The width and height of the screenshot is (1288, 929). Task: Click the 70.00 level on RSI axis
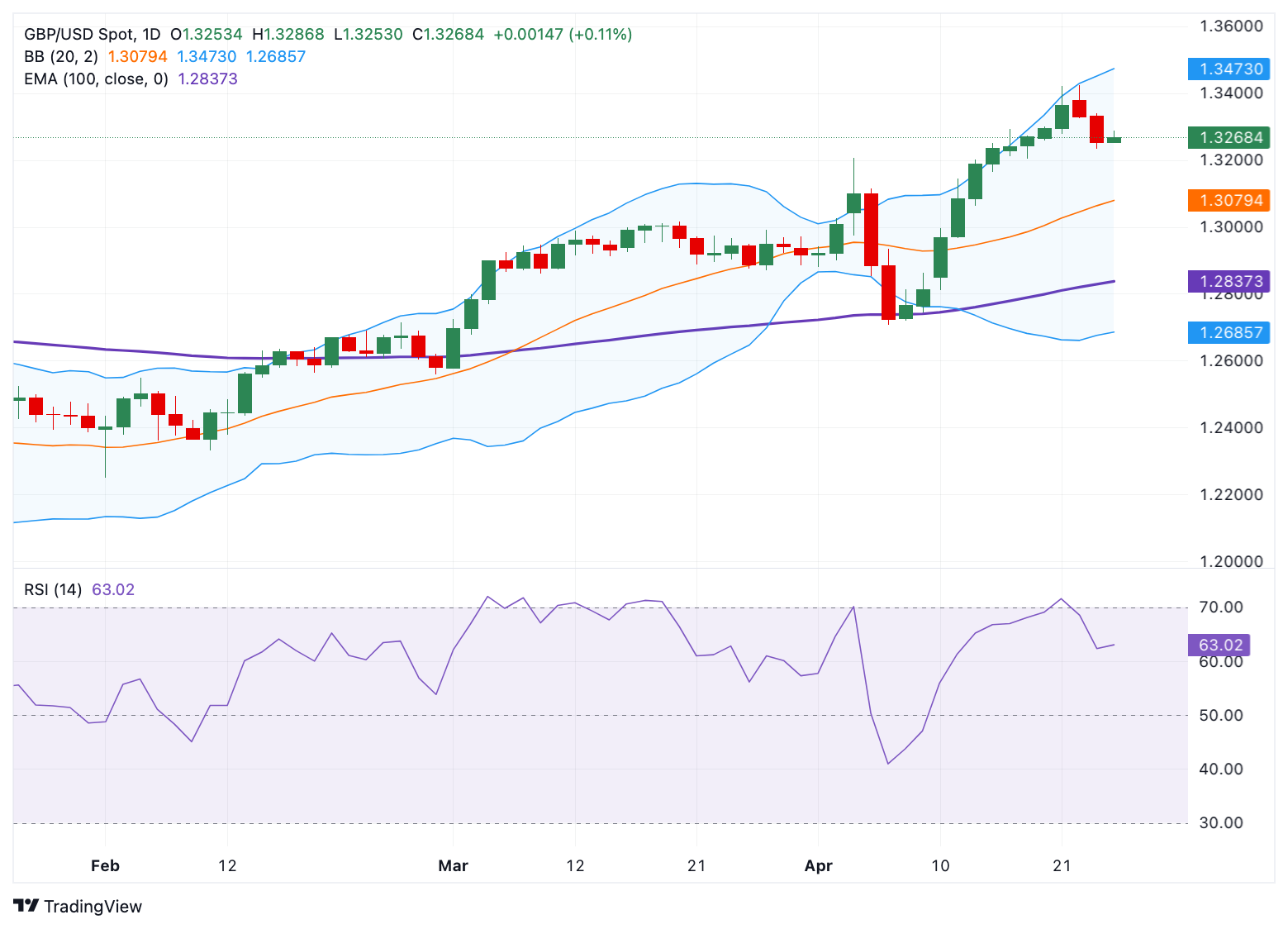1220,607
